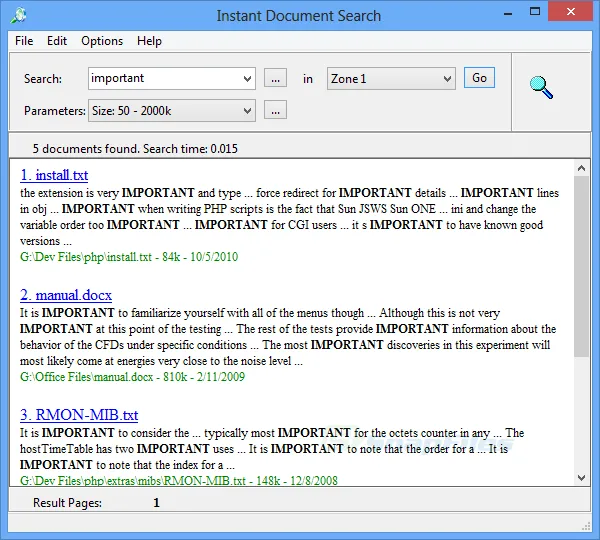
Task: Click the application icon in title bar
Action: [18, 16]
